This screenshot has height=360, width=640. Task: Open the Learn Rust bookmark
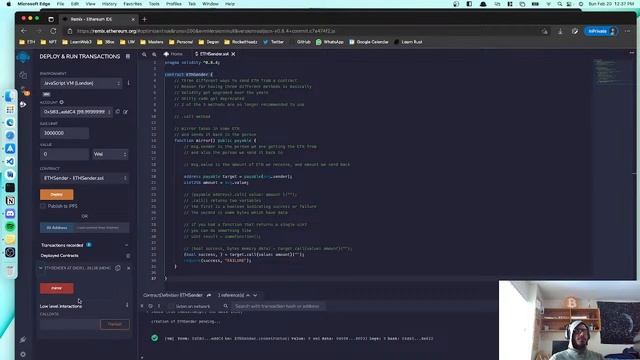pos(408,42)
